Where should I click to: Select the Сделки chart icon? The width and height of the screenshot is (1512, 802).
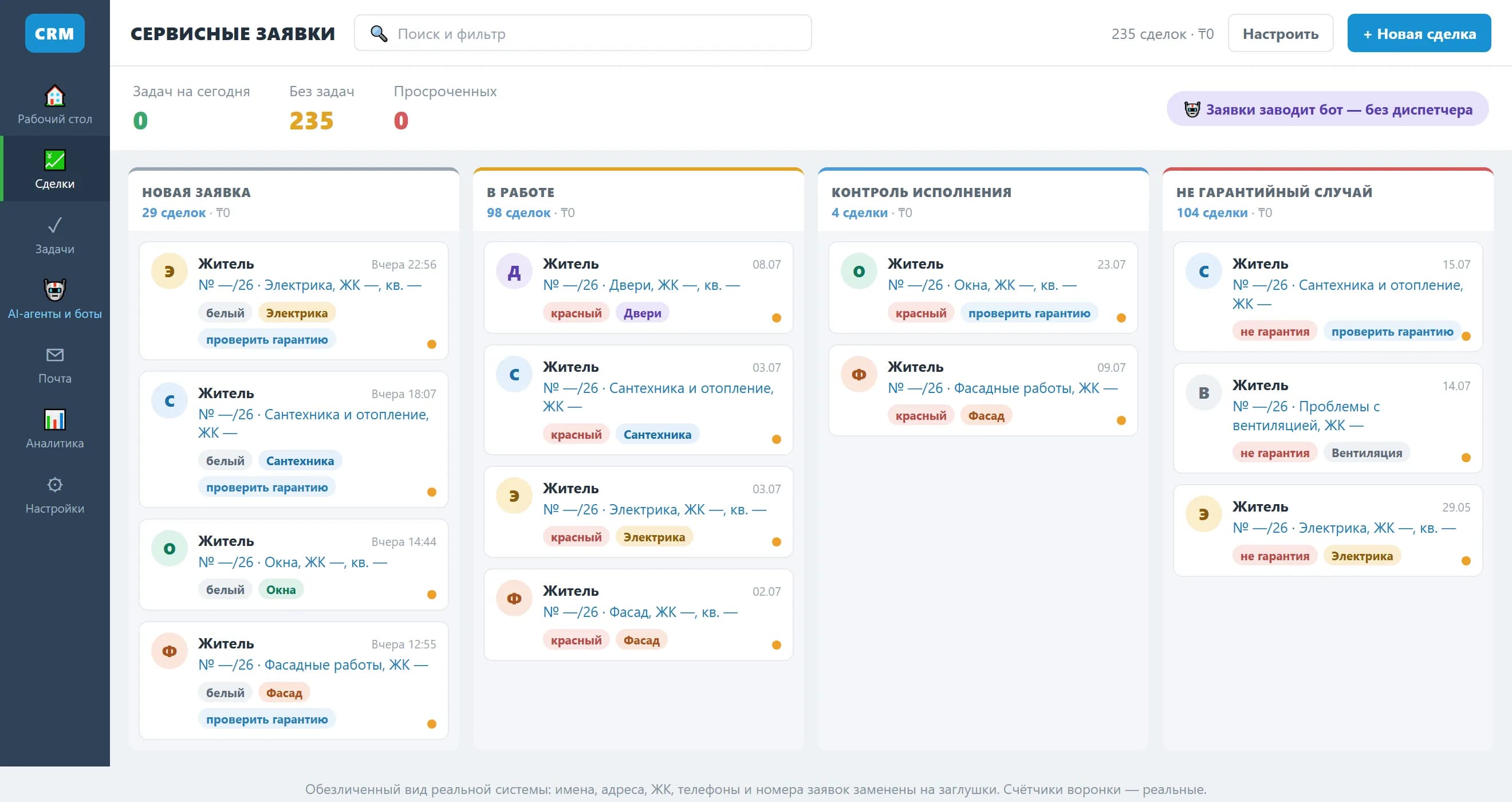tap(54, 160)
